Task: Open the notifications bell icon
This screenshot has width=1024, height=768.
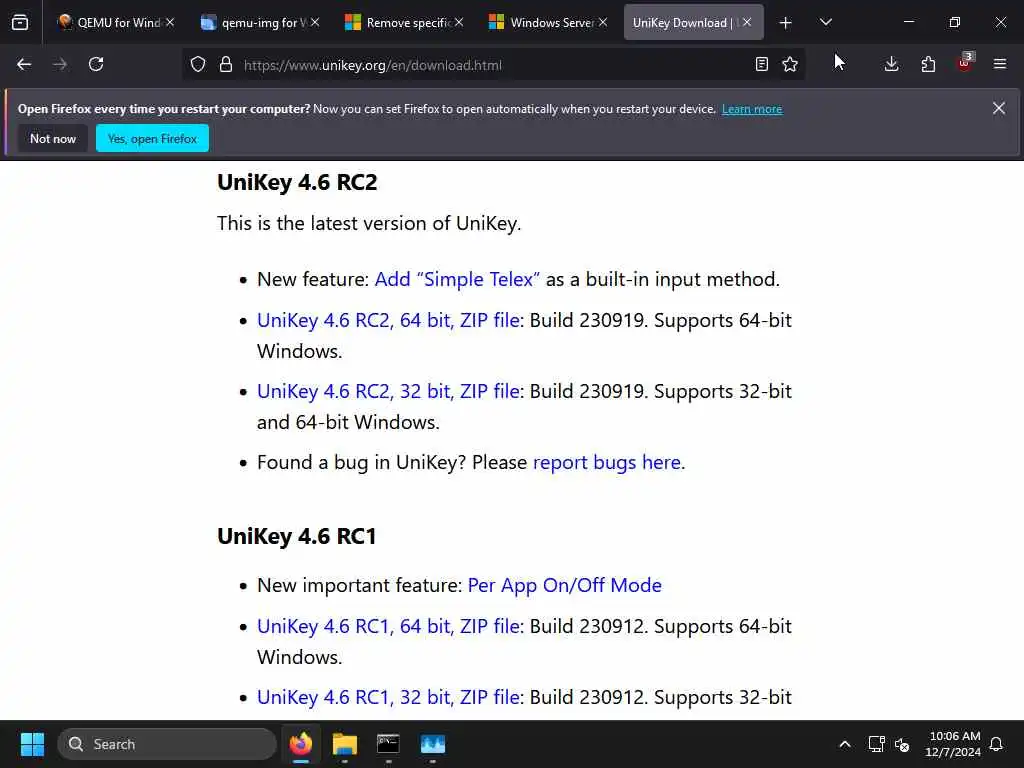Action: point(997,744)
